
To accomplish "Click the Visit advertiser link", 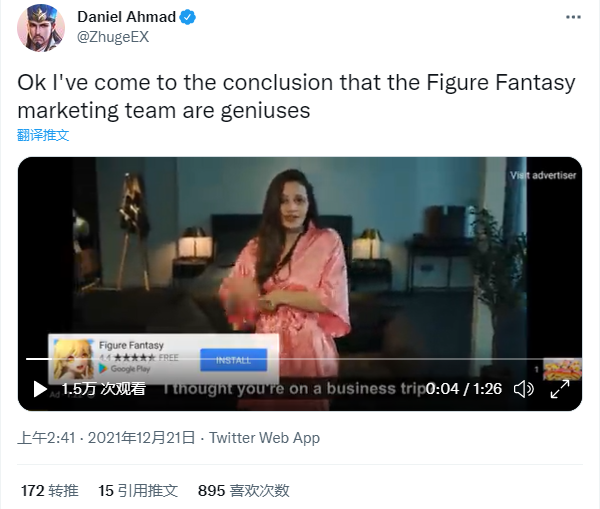I will click(543, 175).
